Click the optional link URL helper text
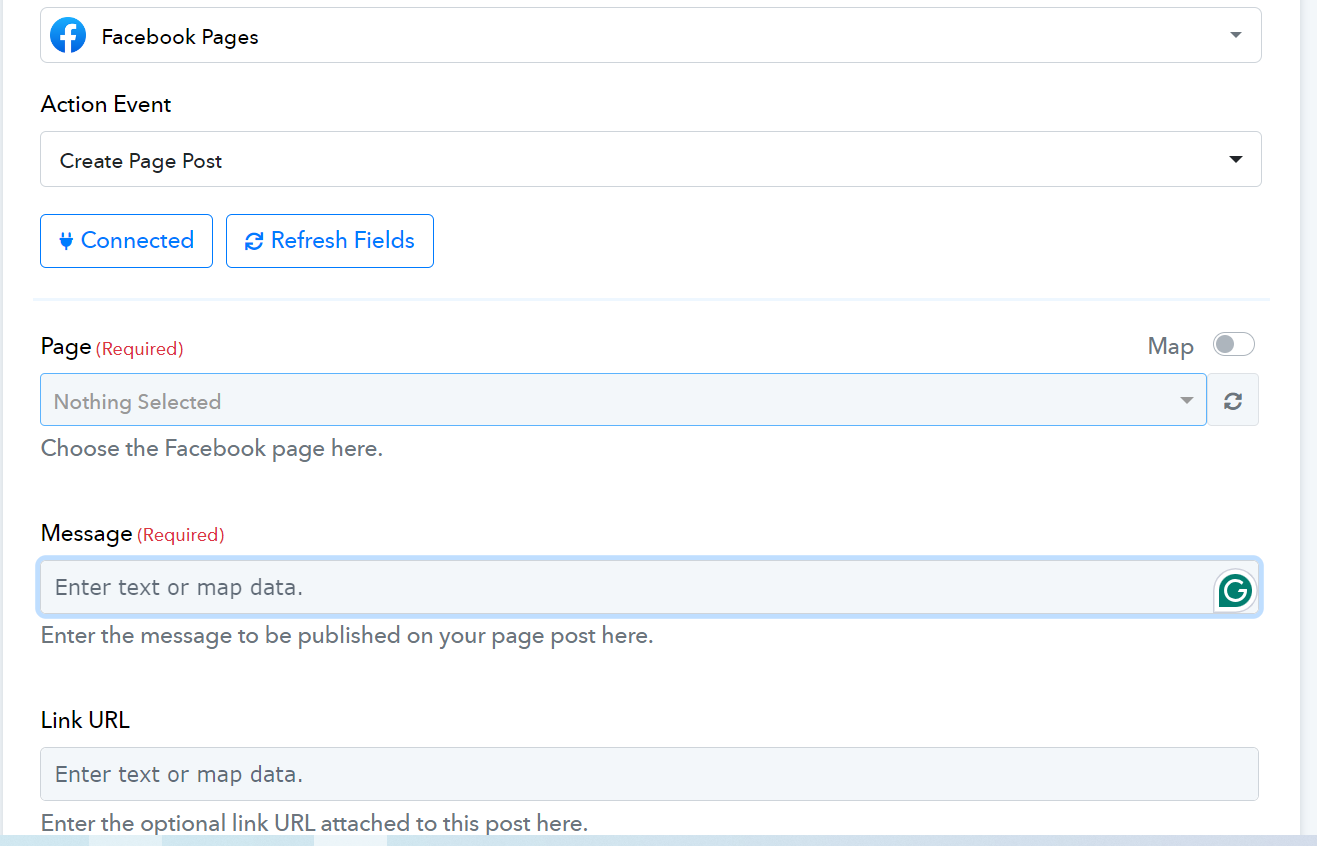 point(314,823)
